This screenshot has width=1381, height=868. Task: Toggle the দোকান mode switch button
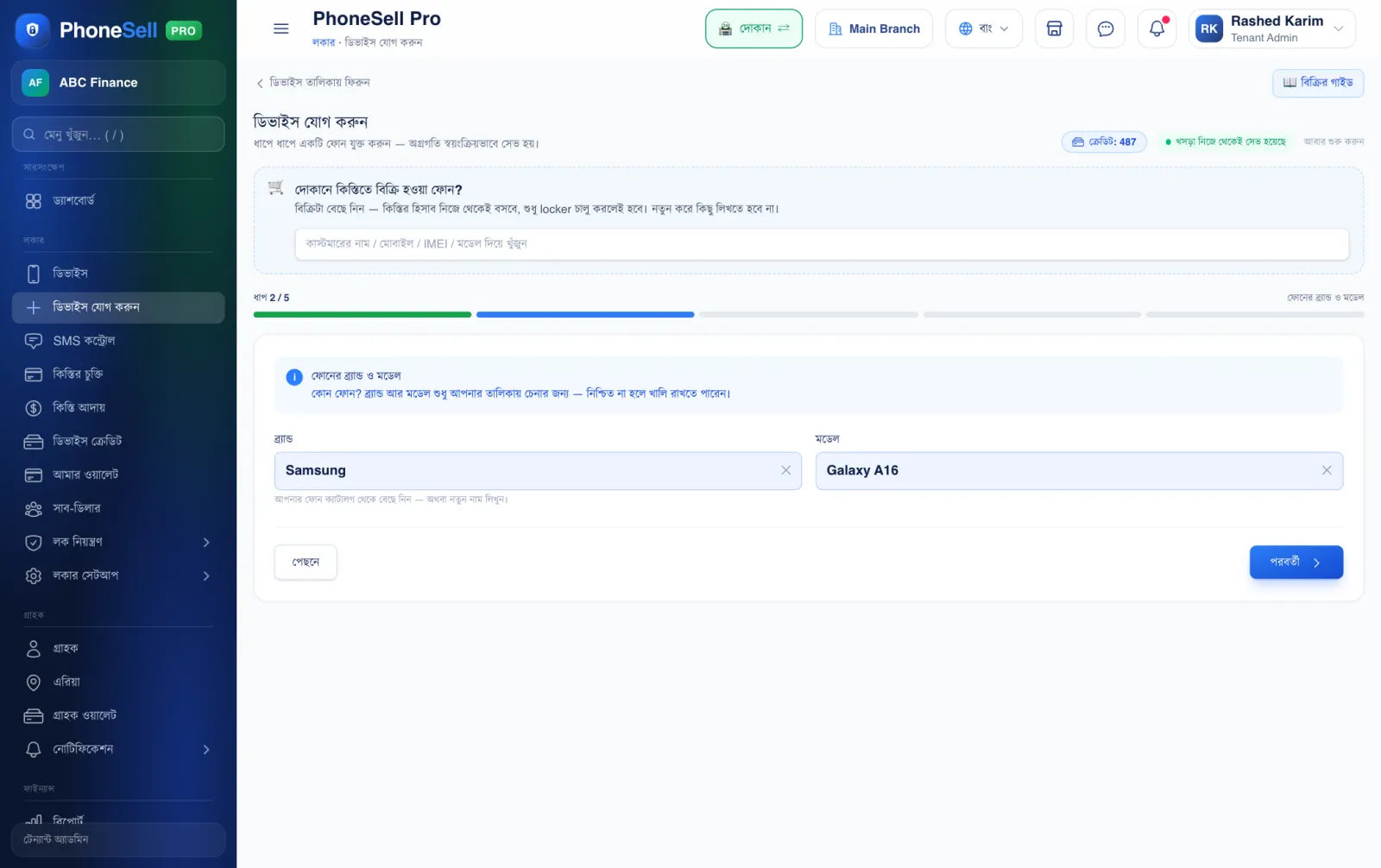(x=754, y=28)
